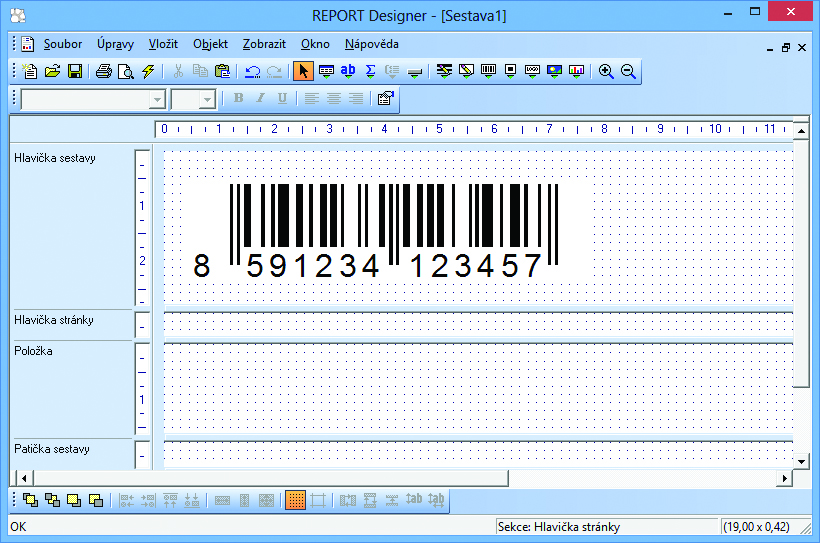Viewport: 820px width, 543px height.
Task: Insert a barcode with the barcode tool
Action: coord(488,71)
